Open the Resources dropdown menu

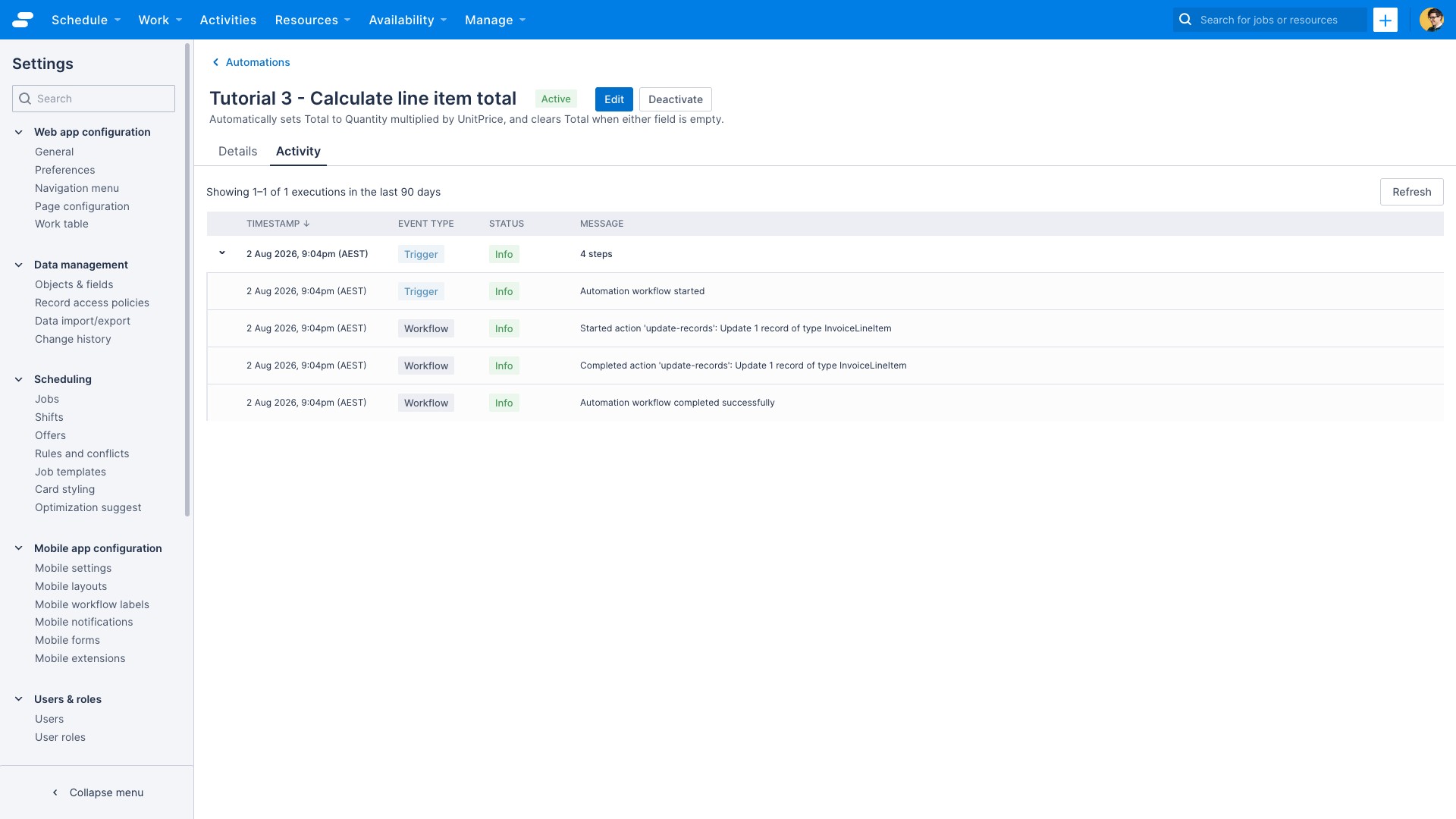312,20
